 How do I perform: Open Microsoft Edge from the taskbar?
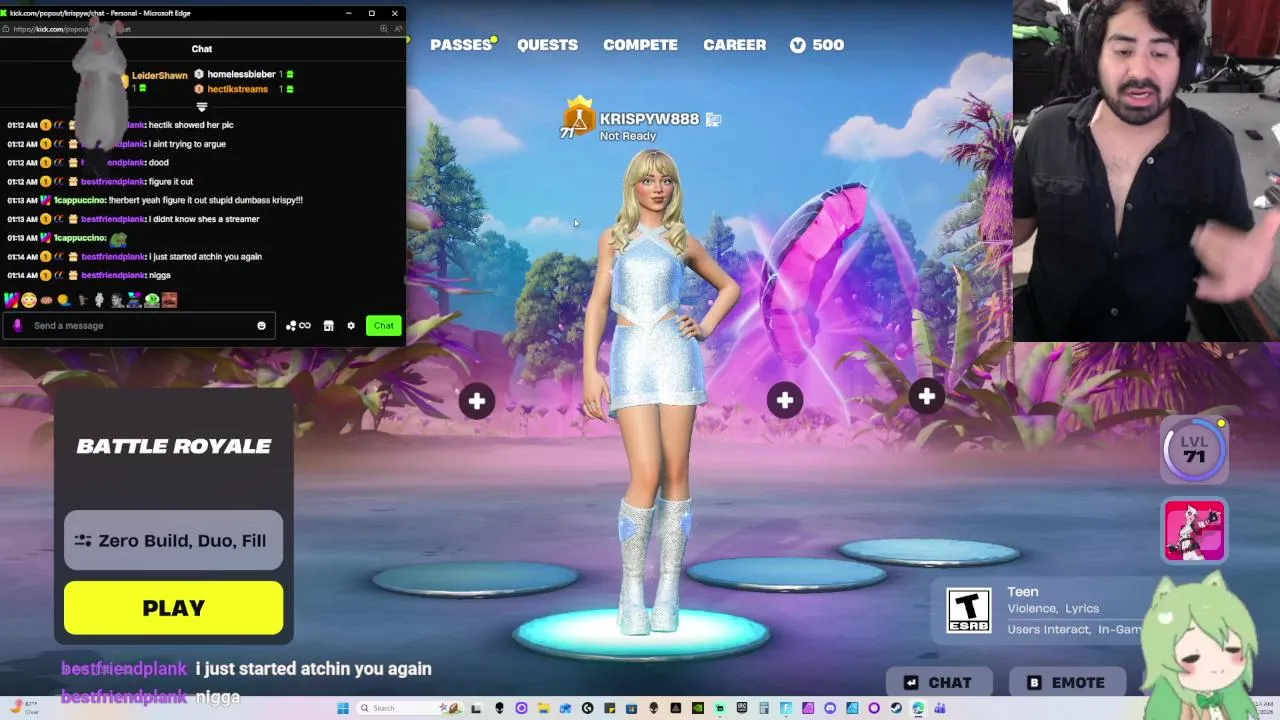coord(918,708)
